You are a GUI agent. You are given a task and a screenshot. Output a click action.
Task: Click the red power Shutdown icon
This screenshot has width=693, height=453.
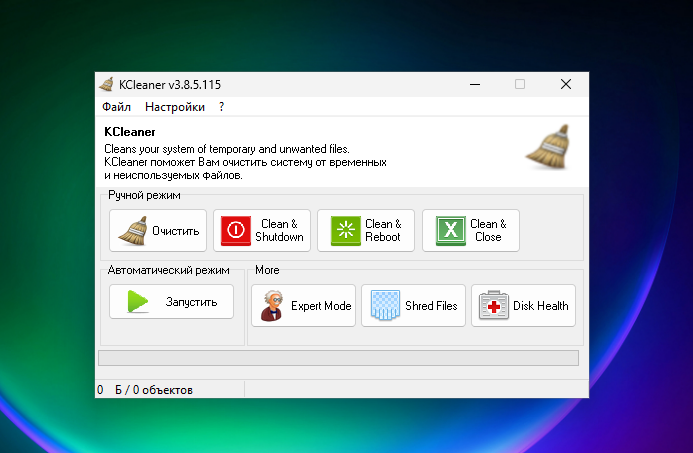coord(236,230)
